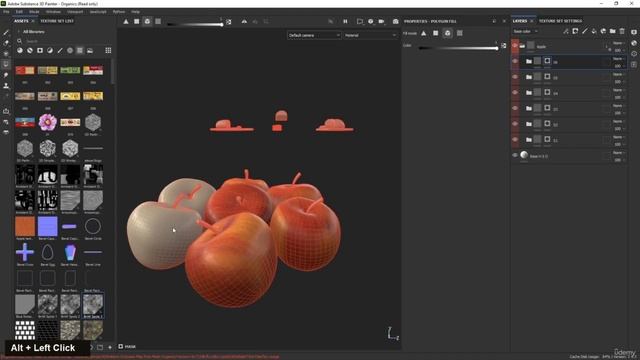Select the Polygon Fill tool in left toolbar
Screen dimensions: 640x360
[x=6, y=64]
